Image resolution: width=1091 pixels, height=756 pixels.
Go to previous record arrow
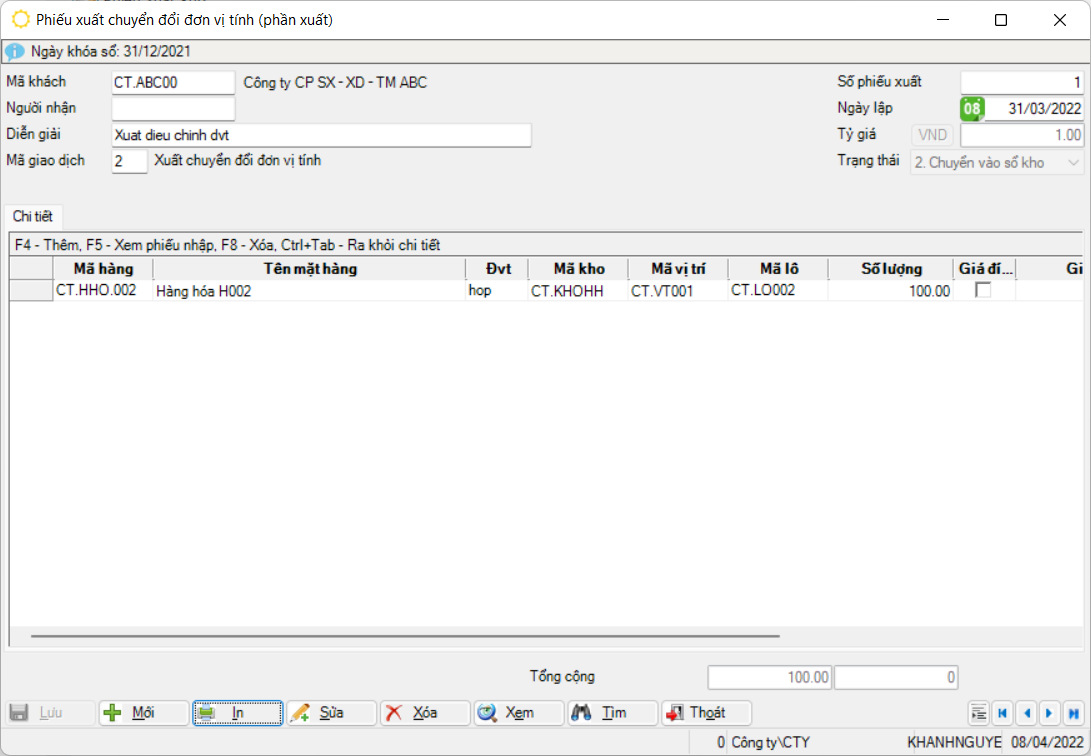click(x=1026, y=713)
